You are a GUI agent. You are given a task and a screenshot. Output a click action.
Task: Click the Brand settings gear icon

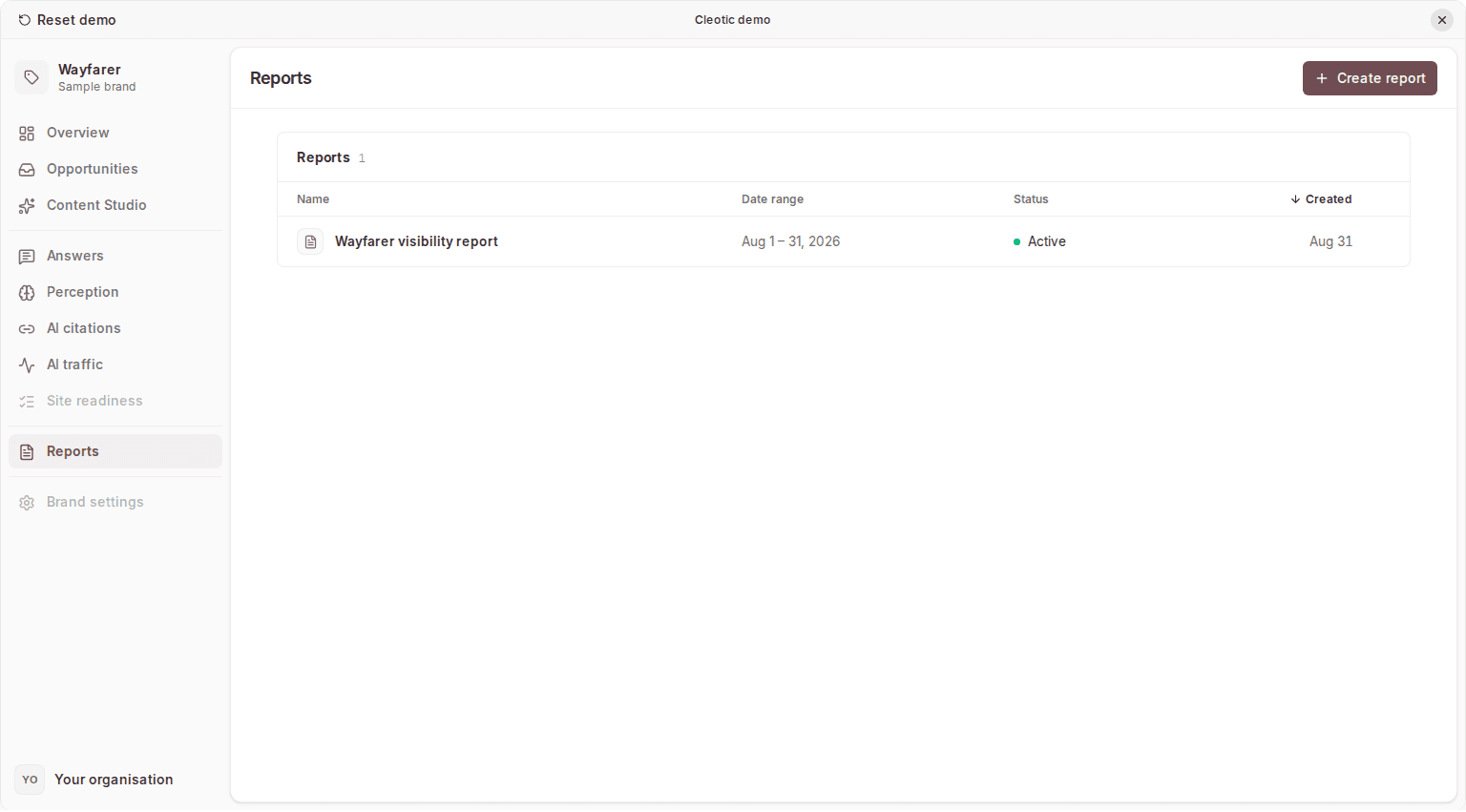(27, 503)
